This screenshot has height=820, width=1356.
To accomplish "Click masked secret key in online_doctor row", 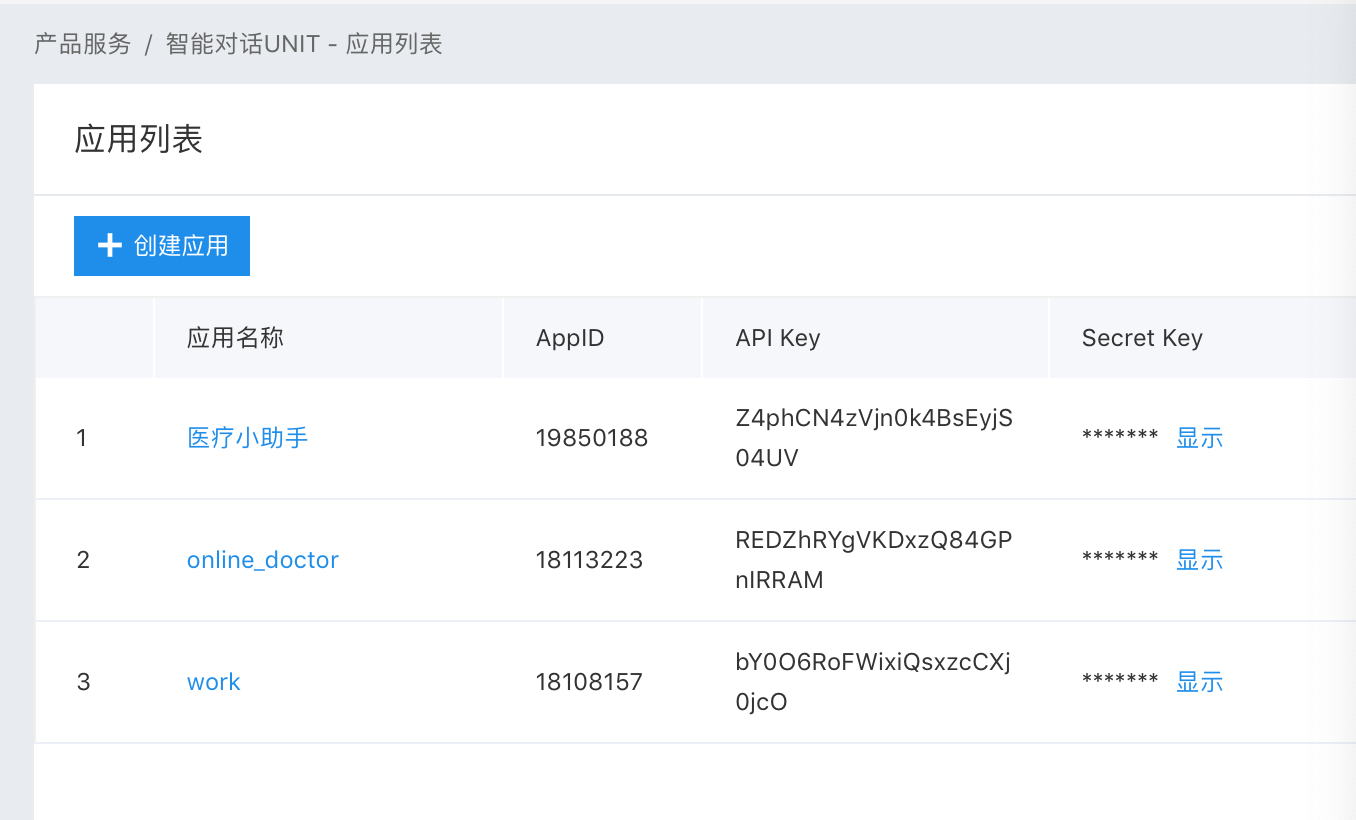I will tap(1120, 559).
